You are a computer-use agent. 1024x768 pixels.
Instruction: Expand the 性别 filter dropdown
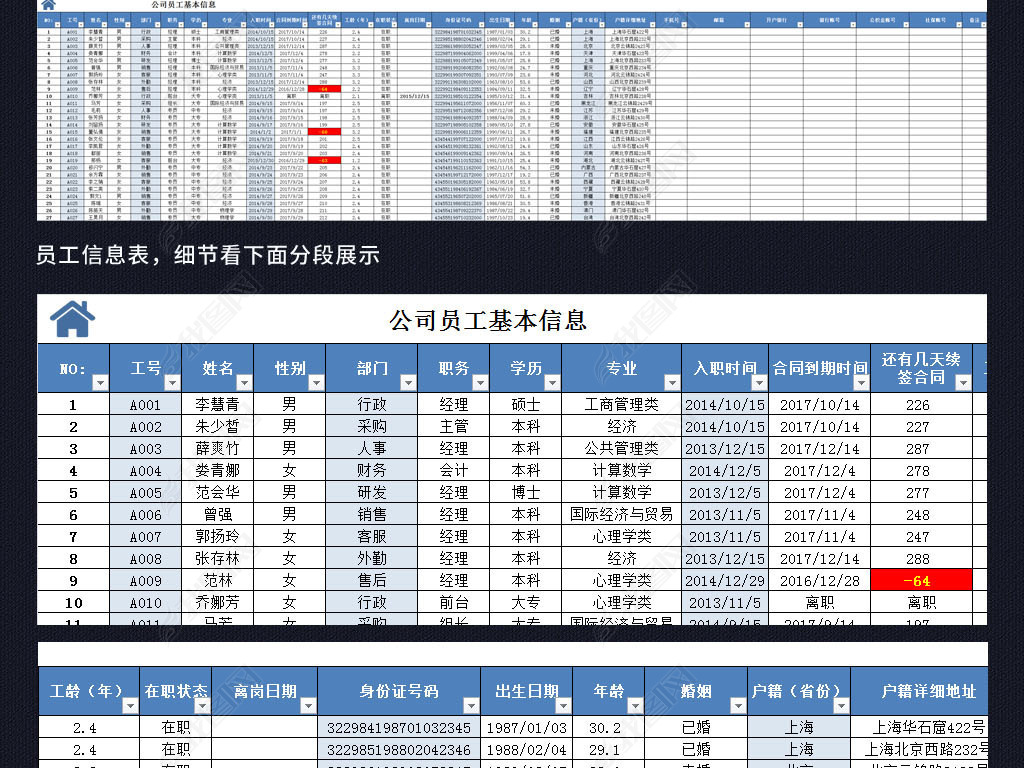coord(316,382)
